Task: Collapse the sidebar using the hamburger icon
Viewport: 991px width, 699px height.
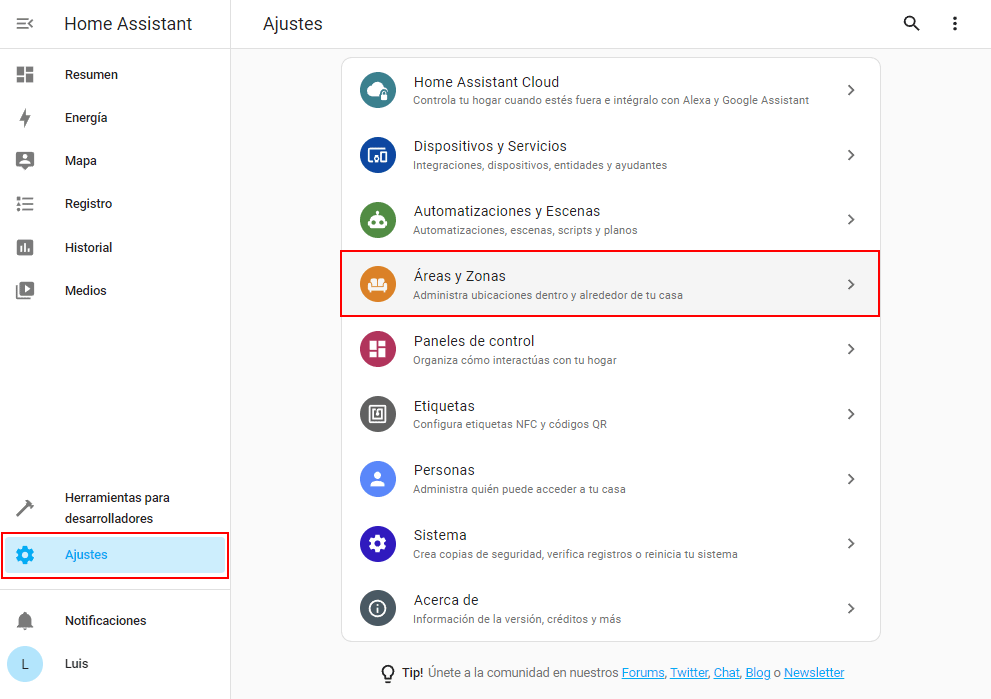Action: point(25,24)
